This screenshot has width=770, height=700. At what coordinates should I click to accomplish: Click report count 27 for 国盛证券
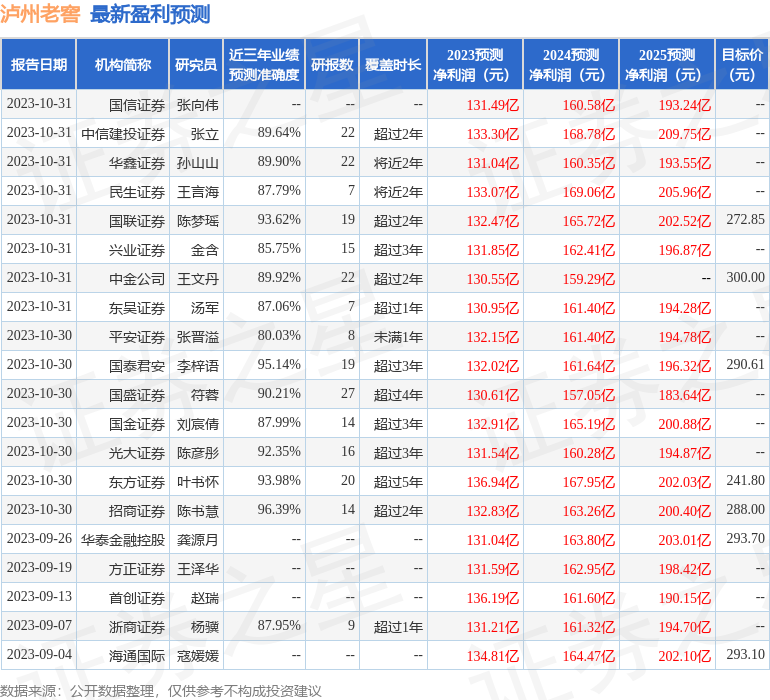(348, 393)
